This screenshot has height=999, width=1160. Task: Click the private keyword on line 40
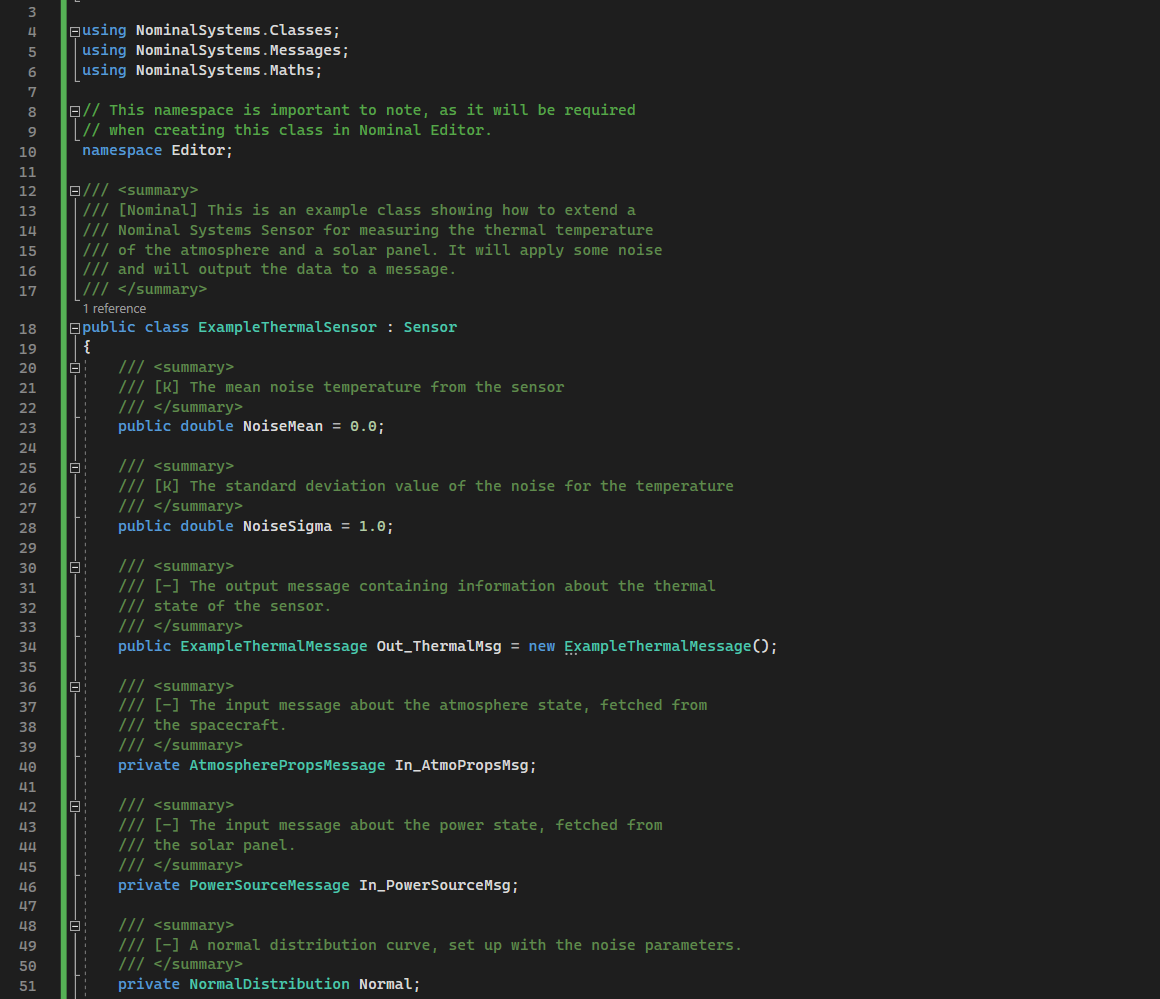point(149,765)
